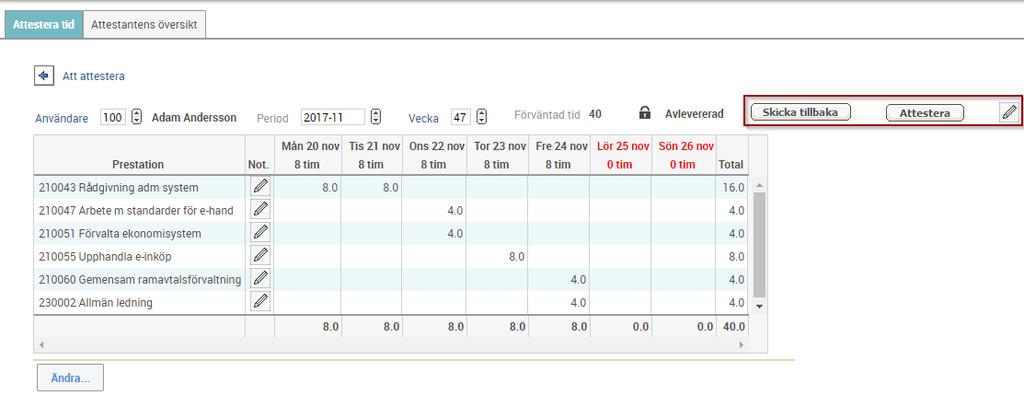Open note for 210051 Förvalta ekonomisystem
The height and width of the screenshot is (395, 1024).
tap(261, 232)
